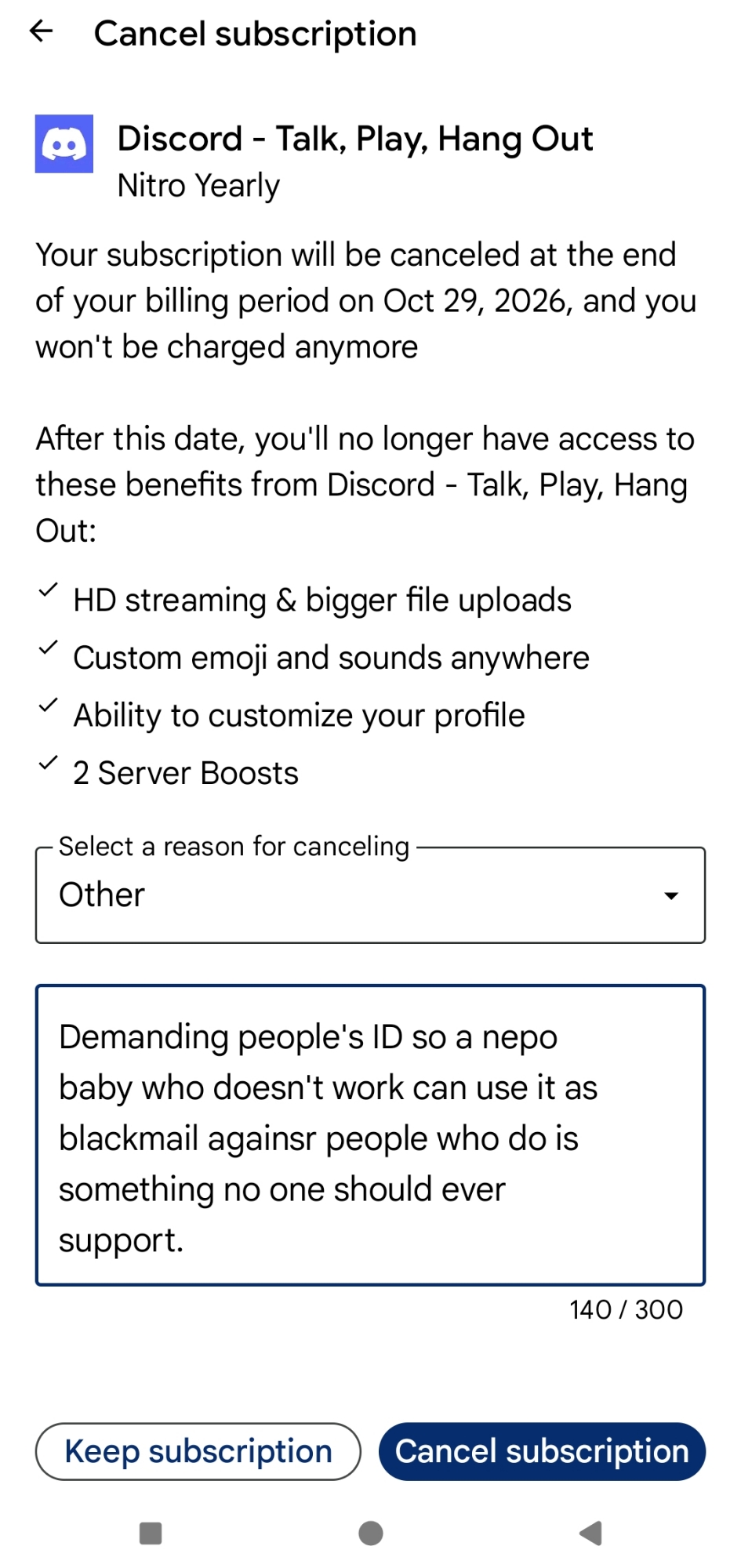Tap the checkmark next to 2 Server Boosts
741x1568 pixels.
(48, 763)
